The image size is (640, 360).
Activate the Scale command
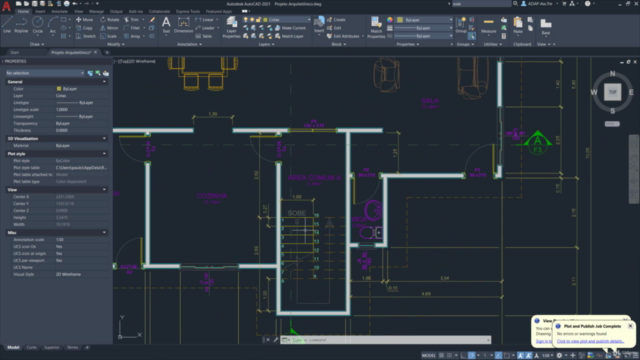point(108,36)
